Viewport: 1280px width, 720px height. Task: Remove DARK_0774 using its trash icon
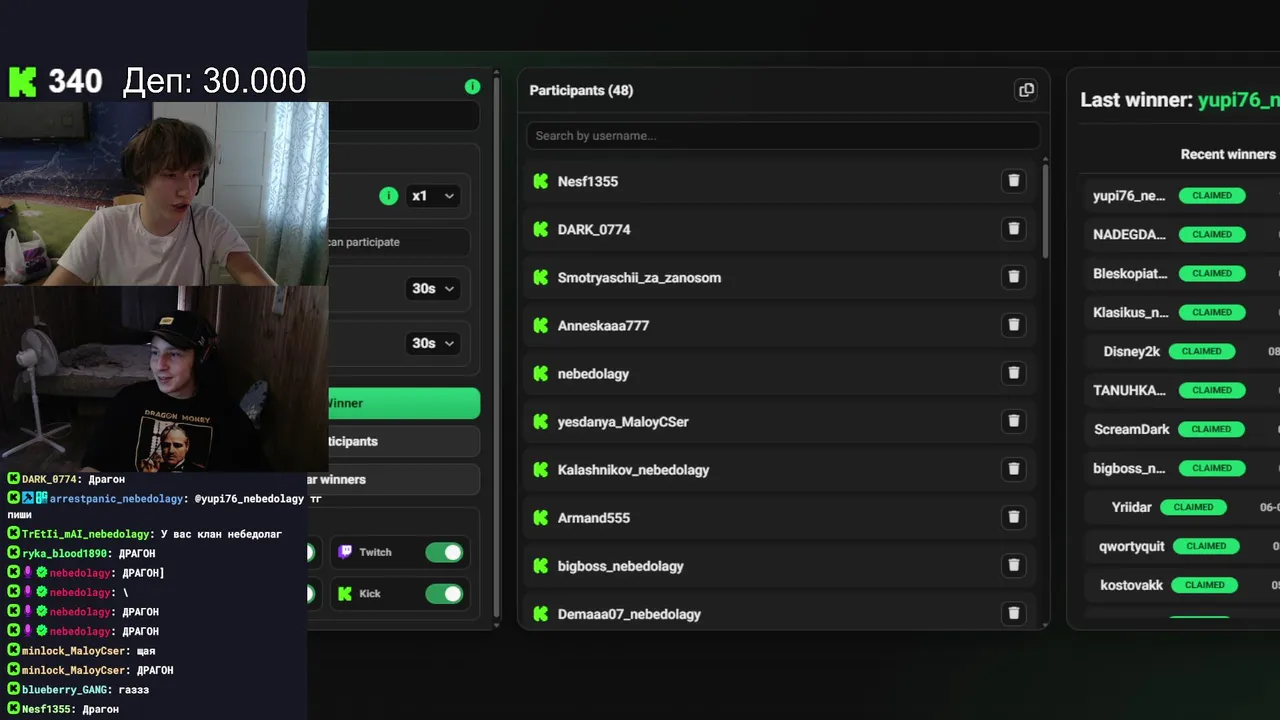(1013, 229)
